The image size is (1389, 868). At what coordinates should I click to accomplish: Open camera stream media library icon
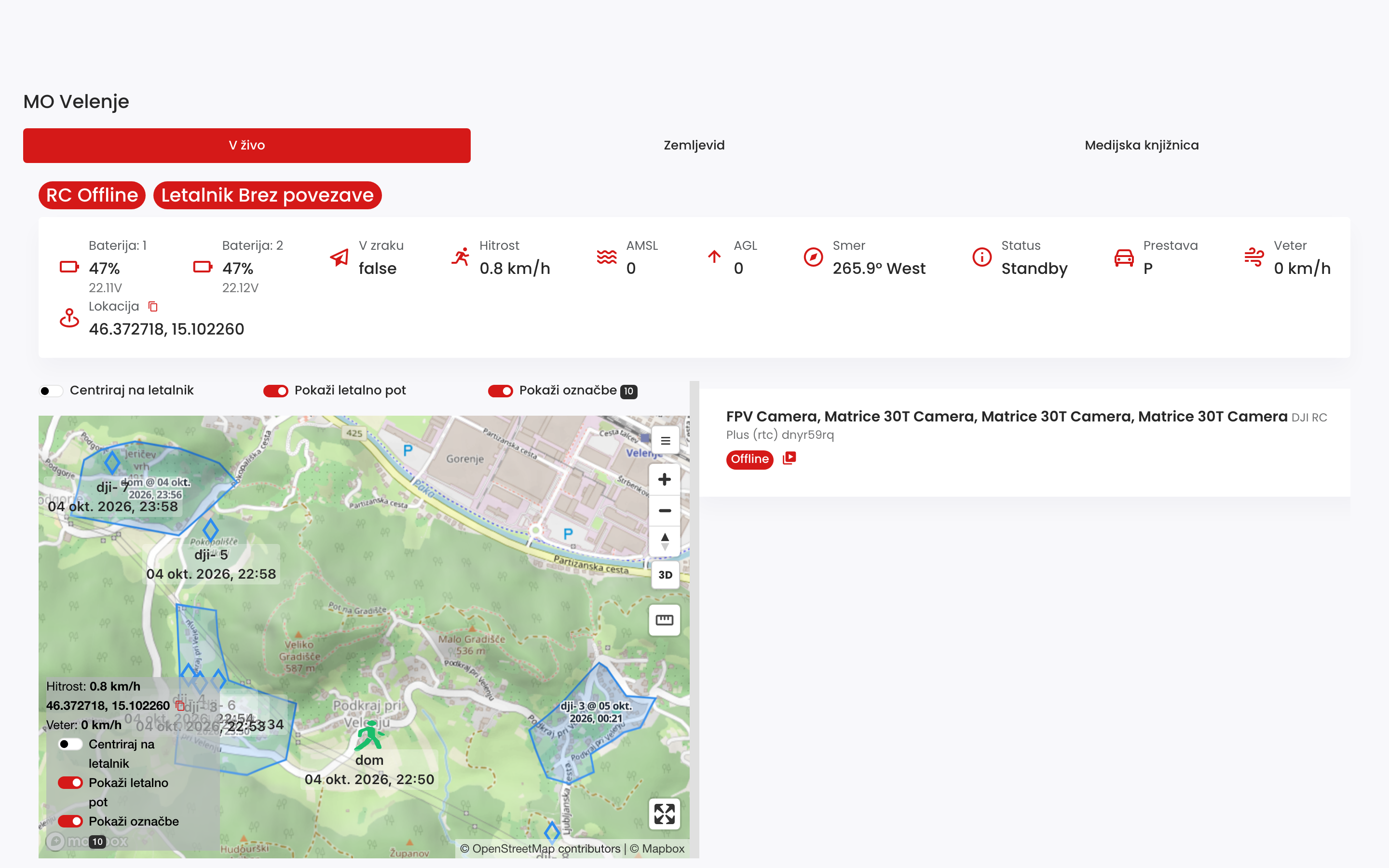[x=789, y=458]
